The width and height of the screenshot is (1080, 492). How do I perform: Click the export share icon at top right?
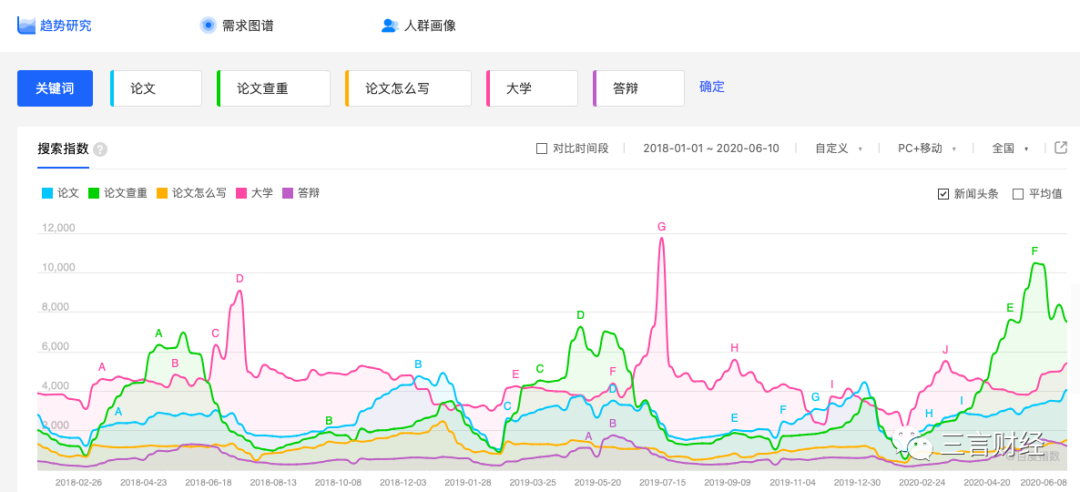tap(1061, 147)
